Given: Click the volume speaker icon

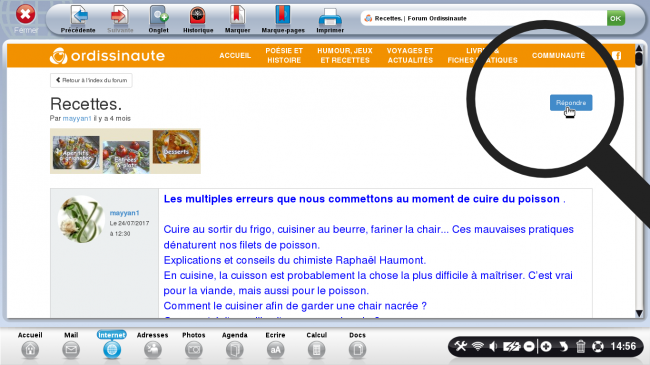Looking at the screenshot, I should point(493,346).
